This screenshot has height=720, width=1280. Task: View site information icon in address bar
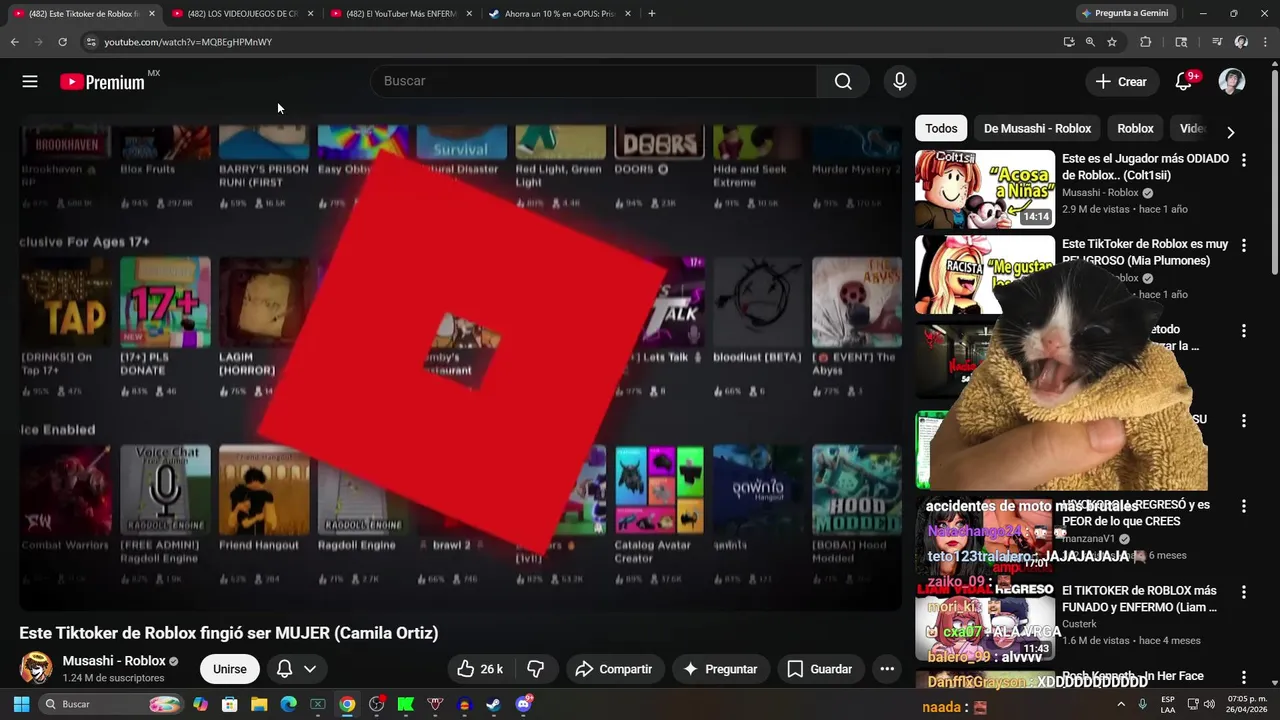[x=90, y=42]
